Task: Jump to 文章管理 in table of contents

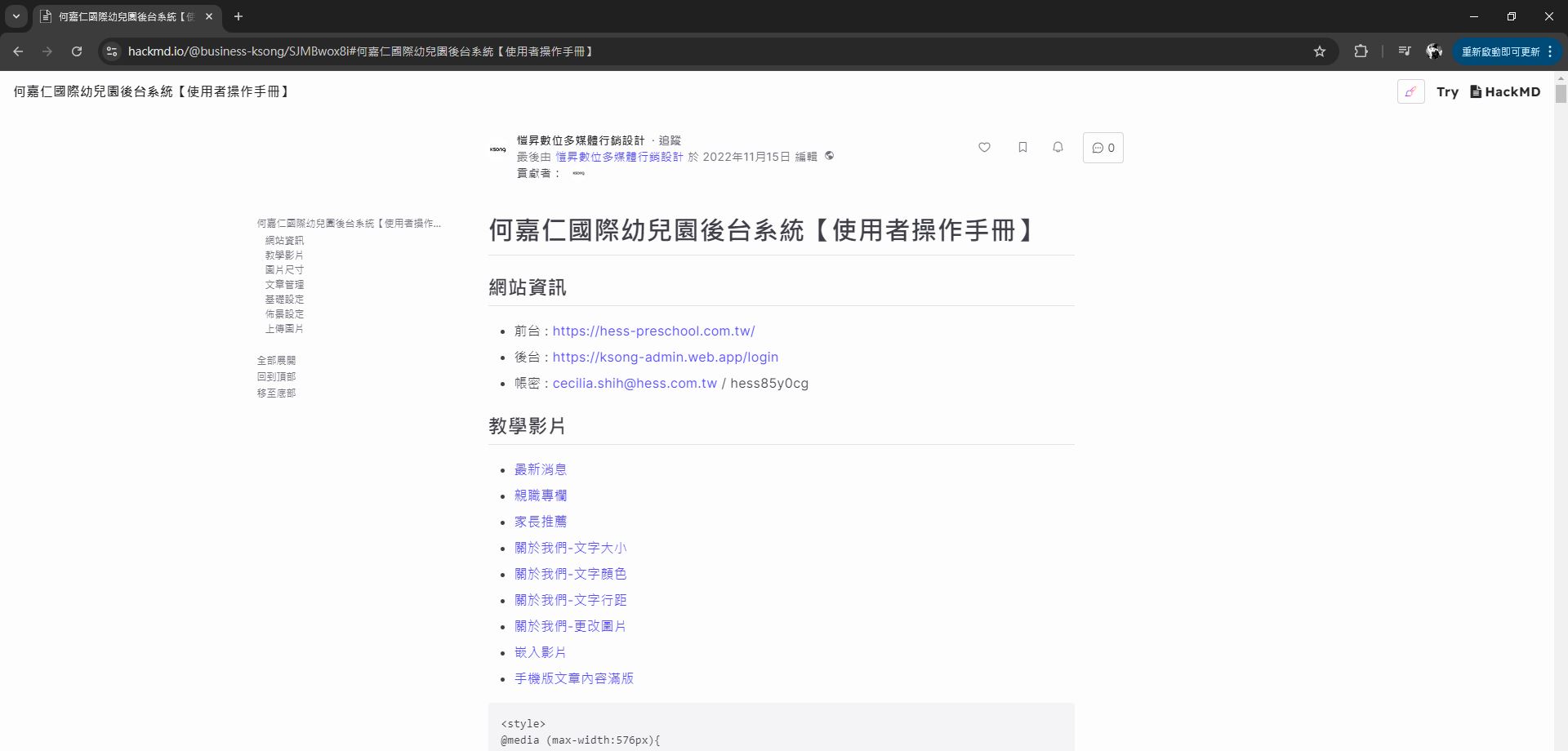Action: (x=284, y=285)
